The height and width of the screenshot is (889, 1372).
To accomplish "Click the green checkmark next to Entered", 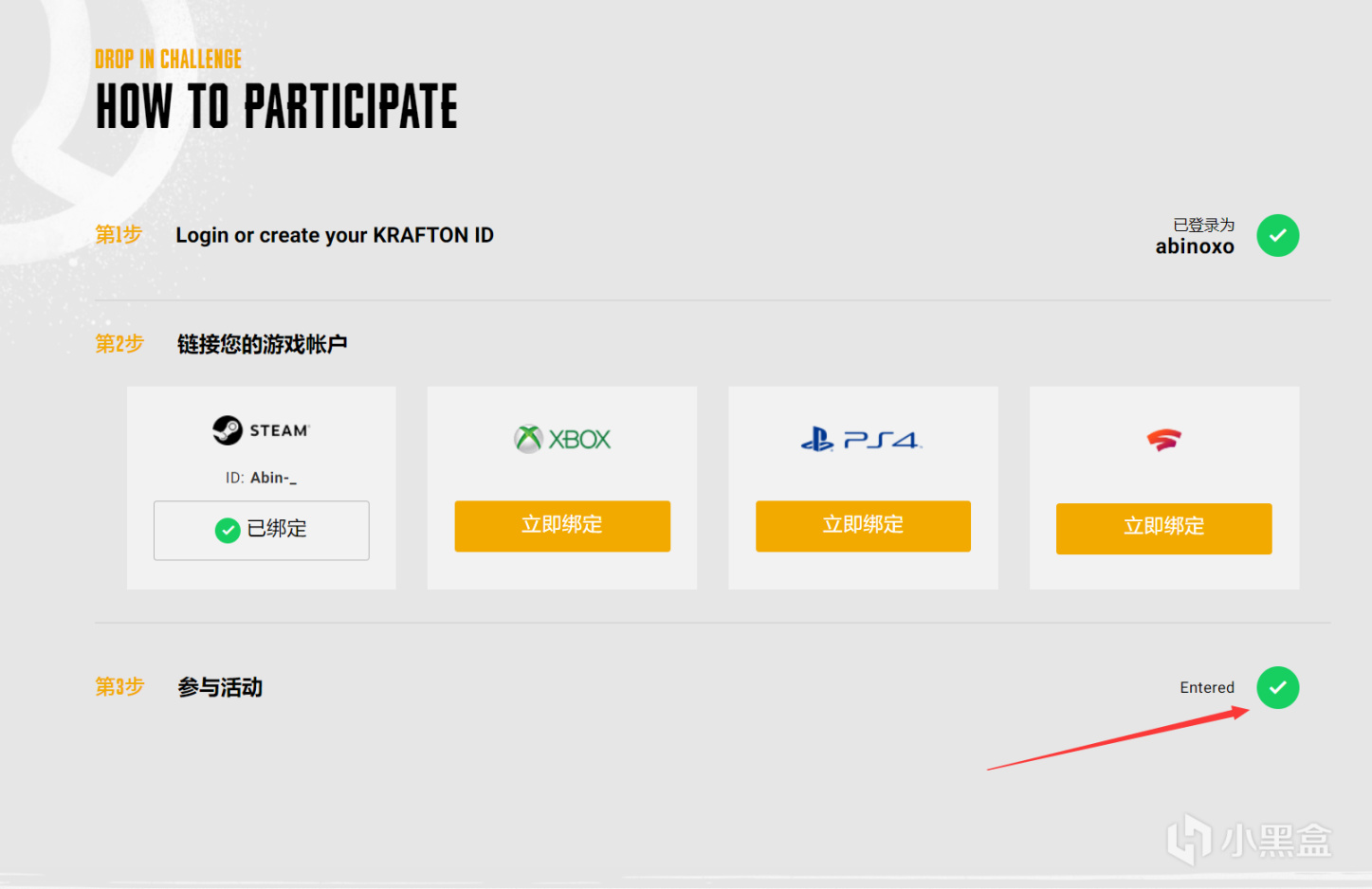I will tap(1277, 687).
